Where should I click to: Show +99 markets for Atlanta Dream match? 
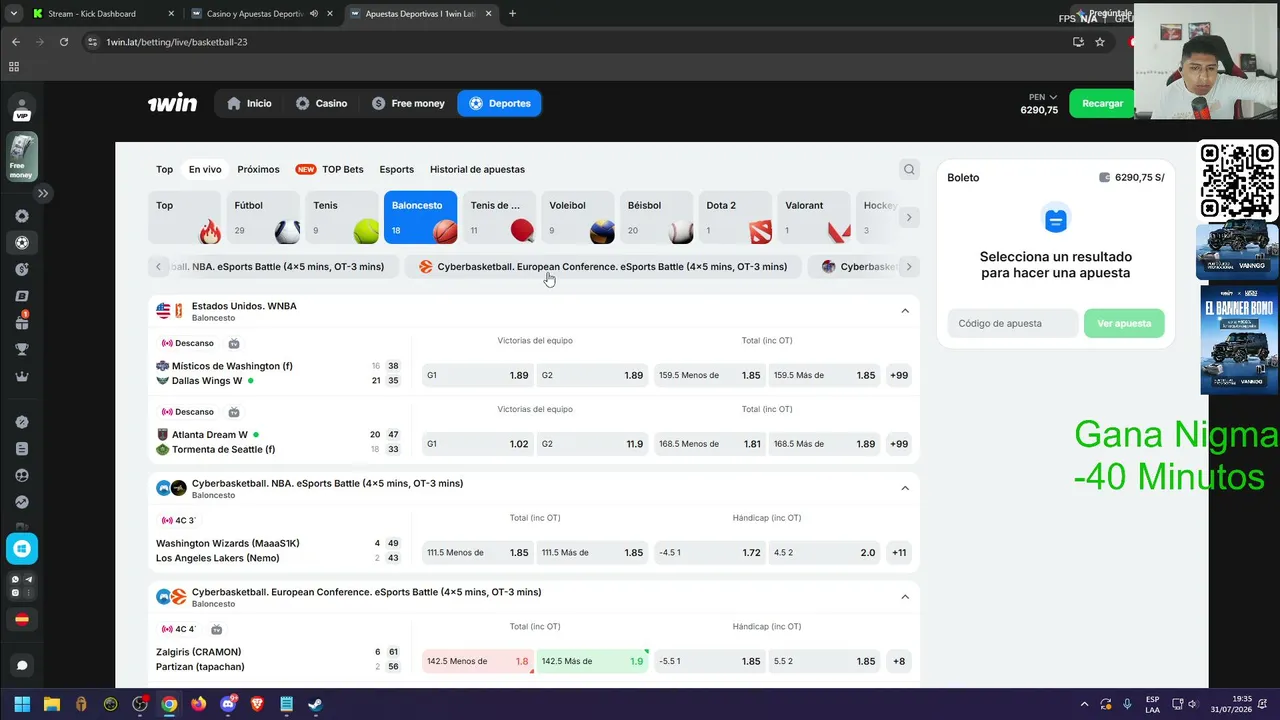898,444
